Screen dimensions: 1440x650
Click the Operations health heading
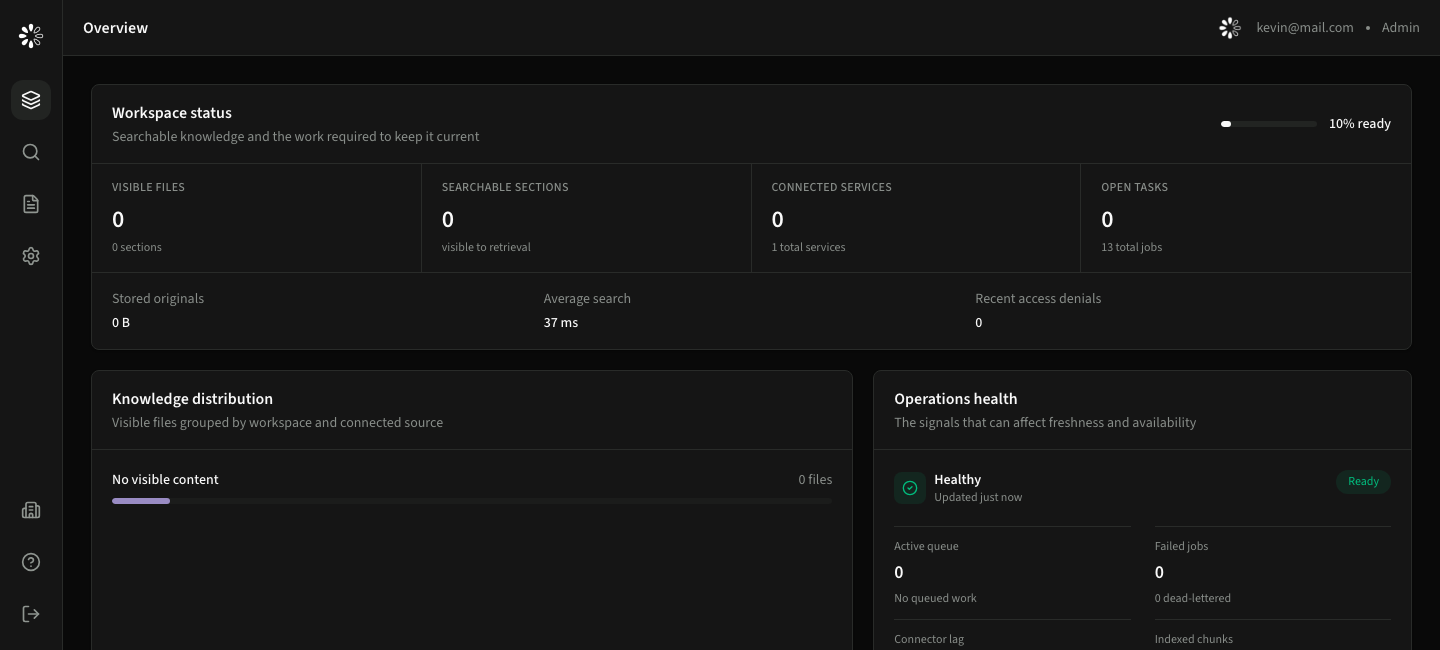point(955,399)
